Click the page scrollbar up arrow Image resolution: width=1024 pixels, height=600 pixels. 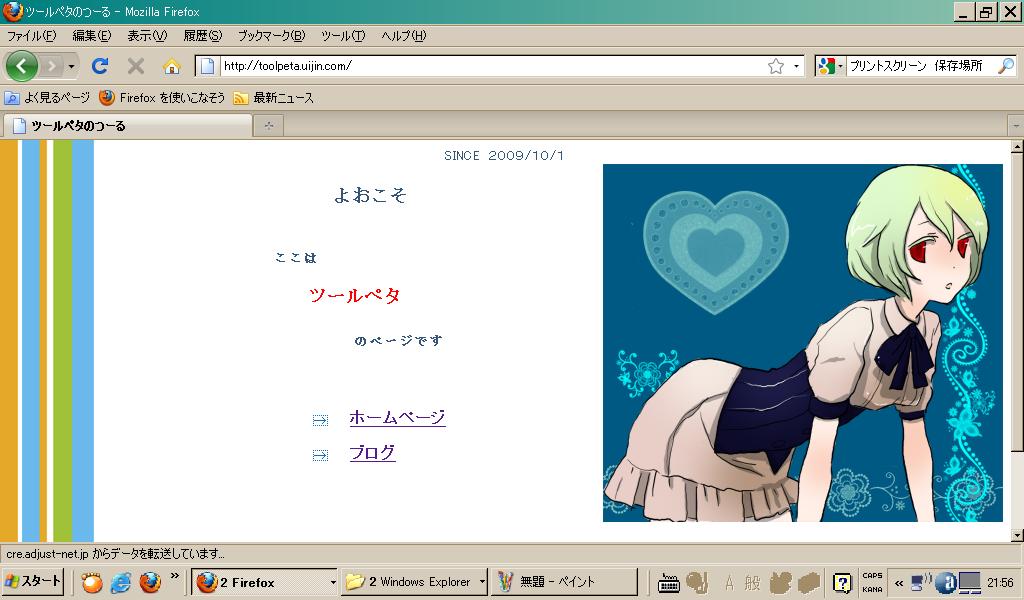(x=1017, y=147)
